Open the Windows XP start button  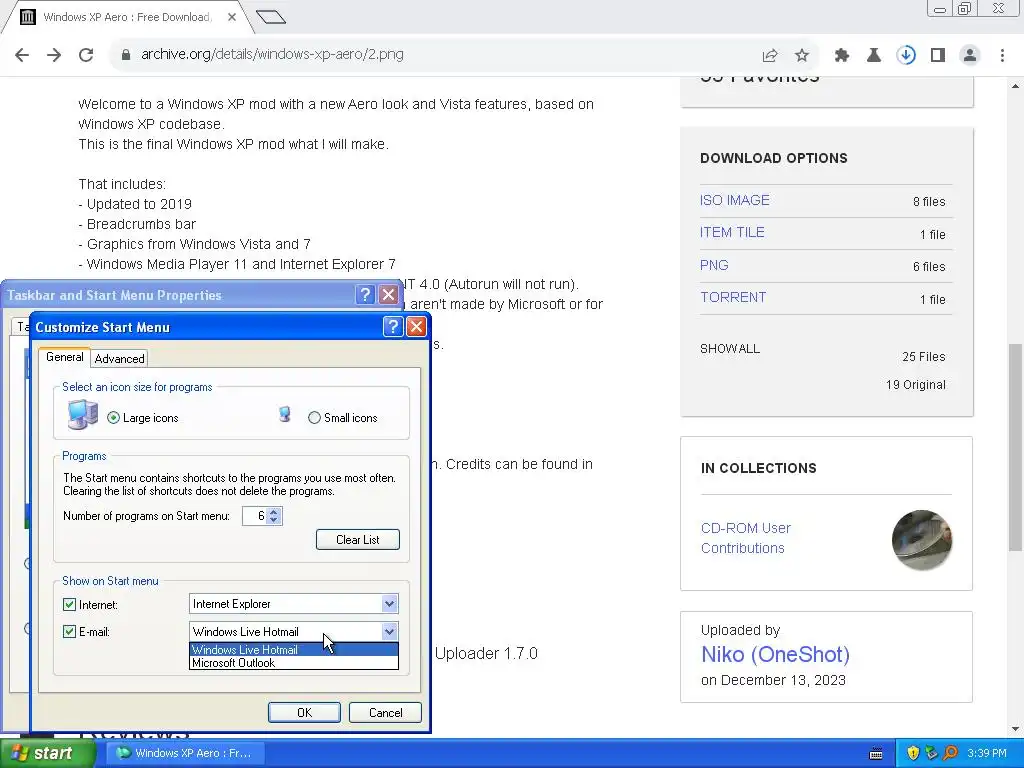[47, 753]
